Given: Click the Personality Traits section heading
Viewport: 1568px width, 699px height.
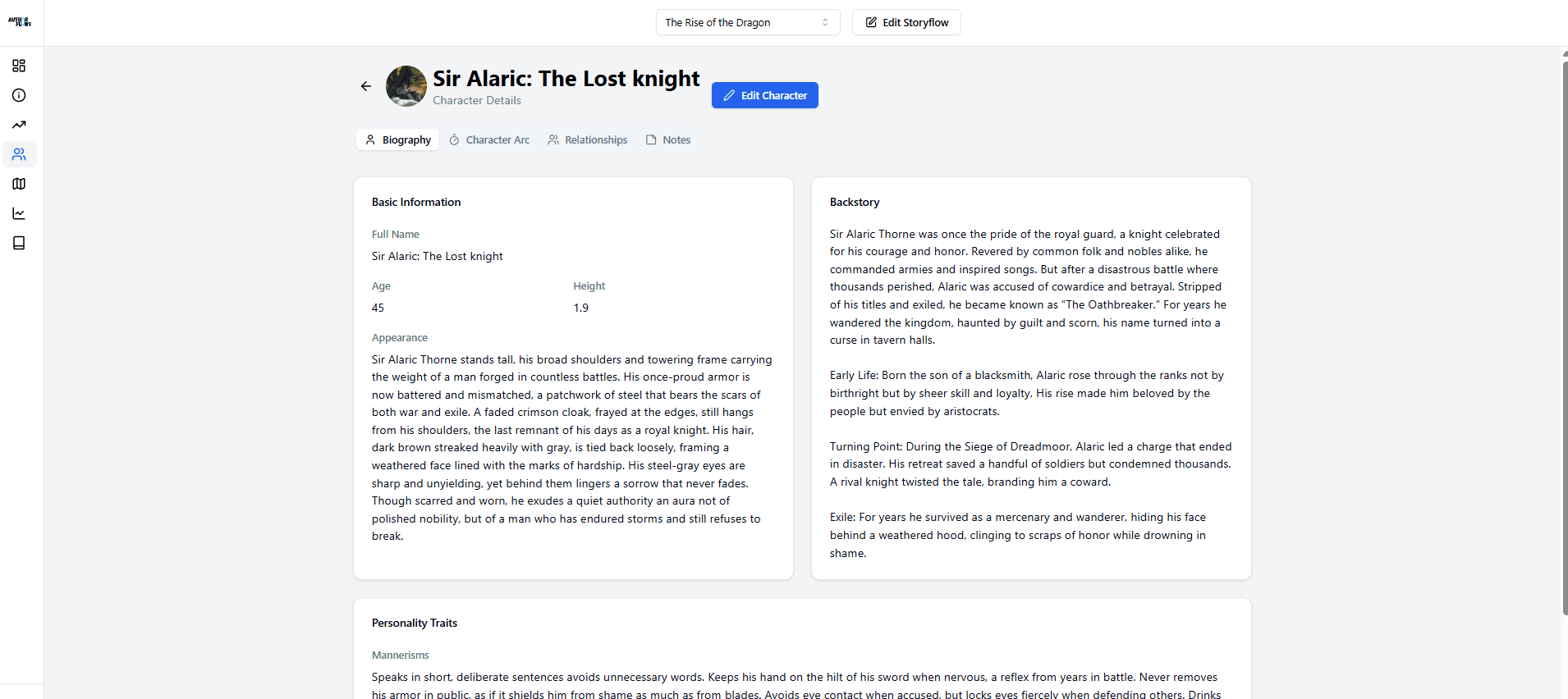Looking at the screenshot, I should click(415, 623).
